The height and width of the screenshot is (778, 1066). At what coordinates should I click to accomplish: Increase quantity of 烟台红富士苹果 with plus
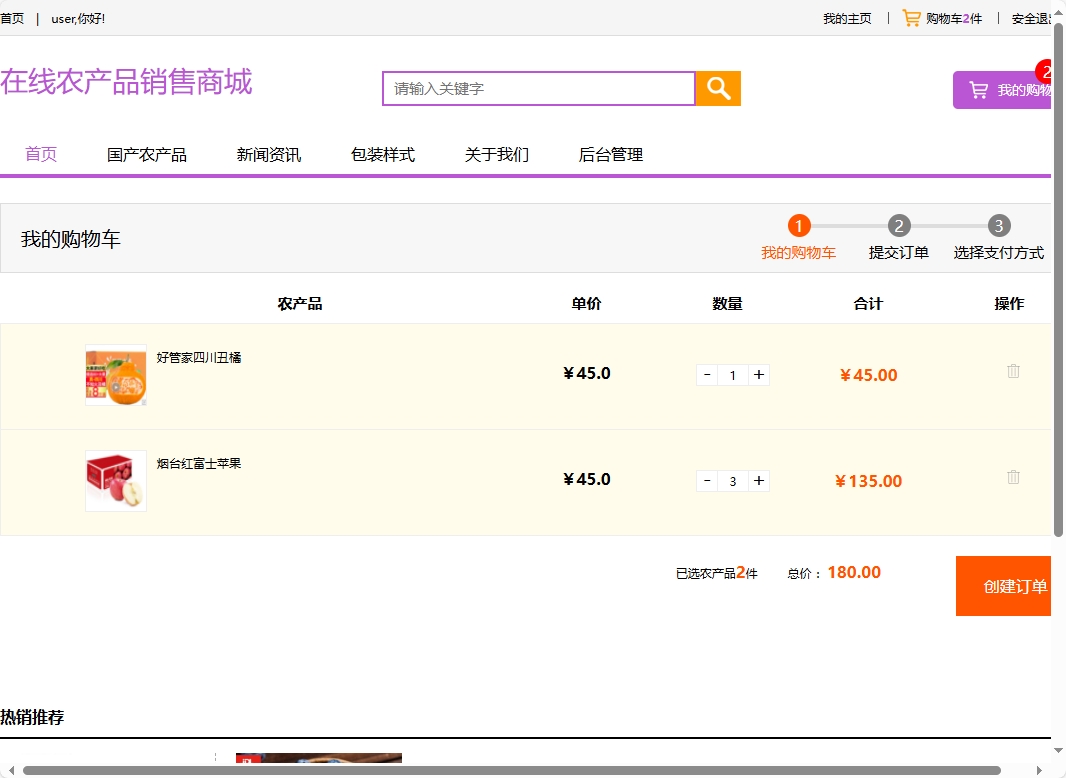tap(759, 481)
